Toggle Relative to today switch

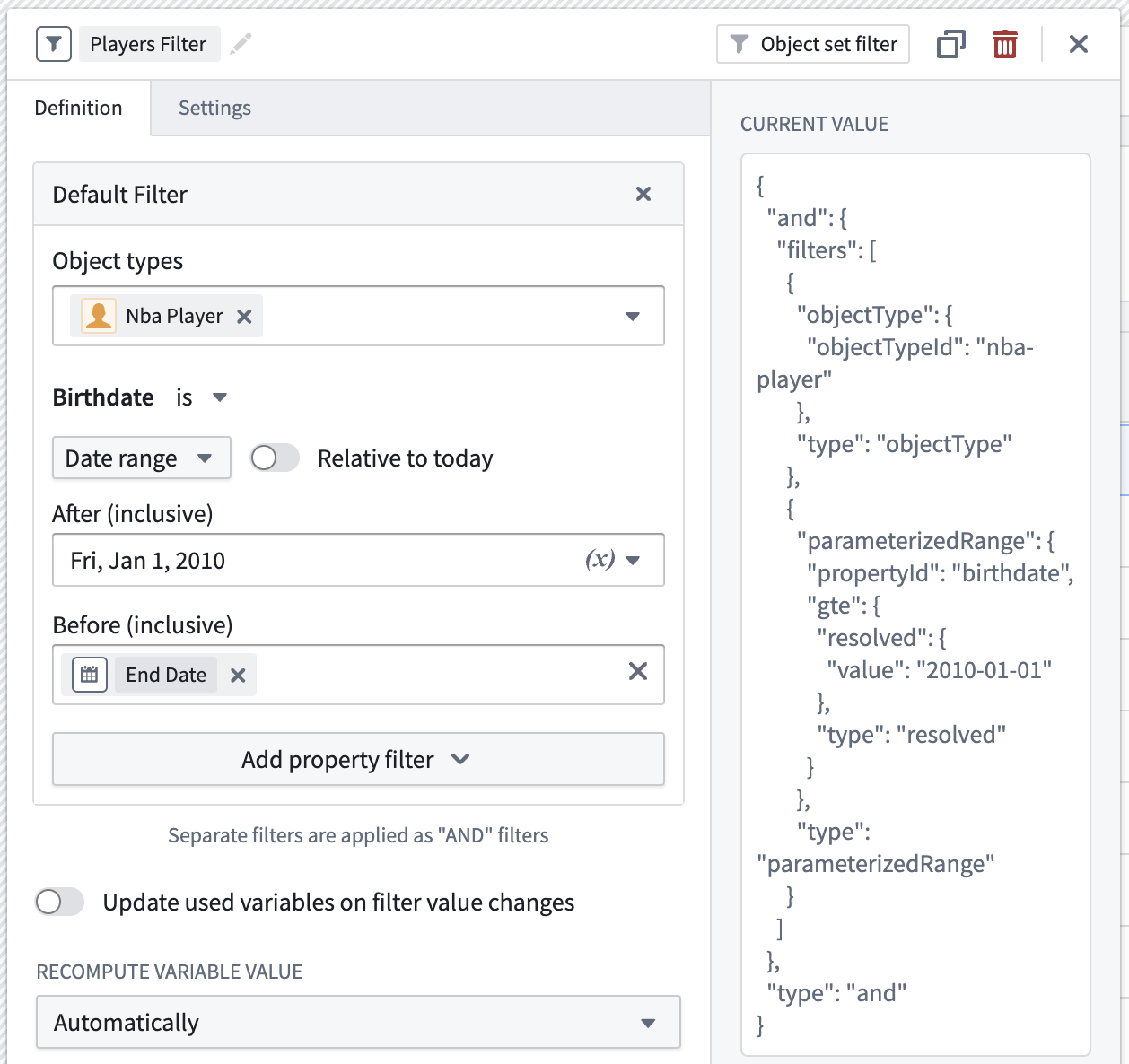[275, 458]
